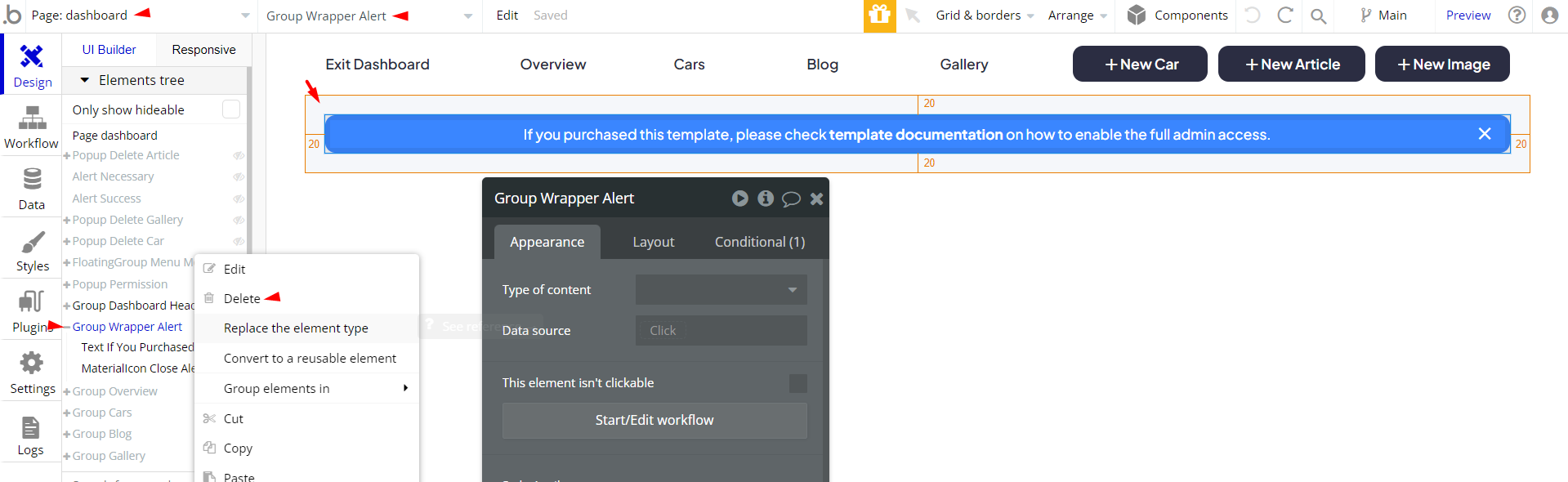Switch to the Conditional (1) tab

click(x=760, y=242)
